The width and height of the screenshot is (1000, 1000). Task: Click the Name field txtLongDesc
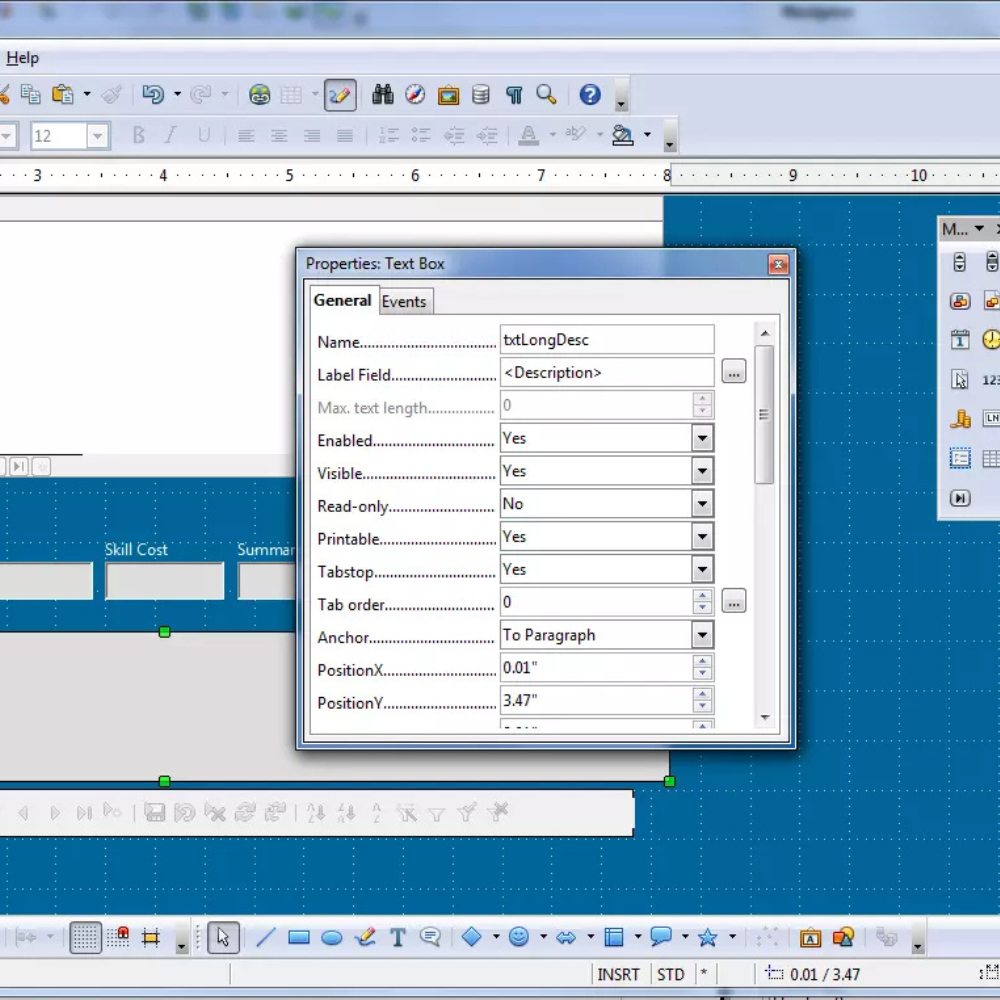pos(607,340)
